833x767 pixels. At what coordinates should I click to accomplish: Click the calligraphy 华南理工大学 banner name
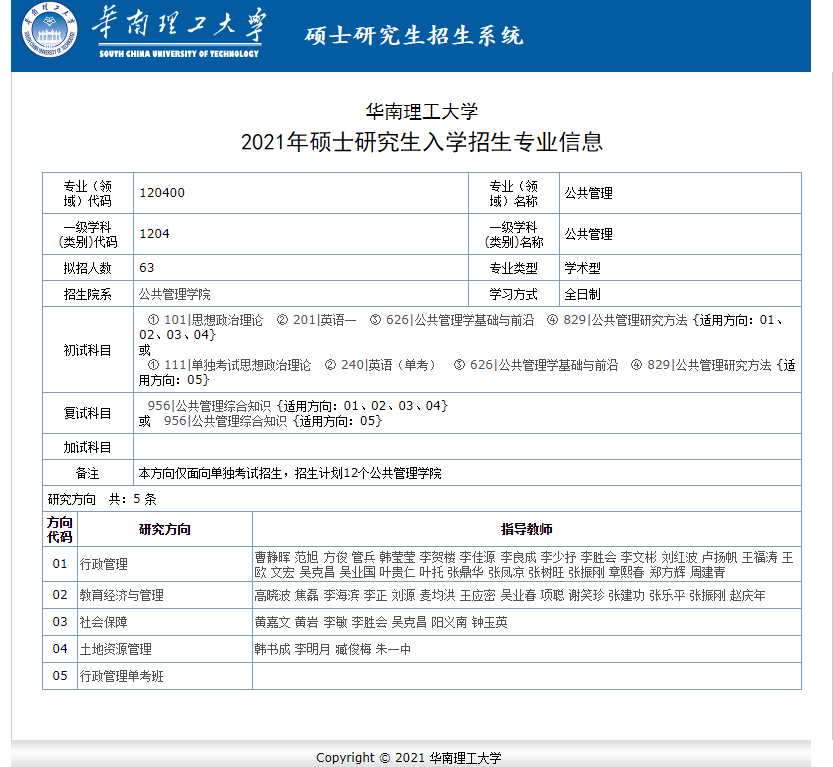[x=178, y=24]
